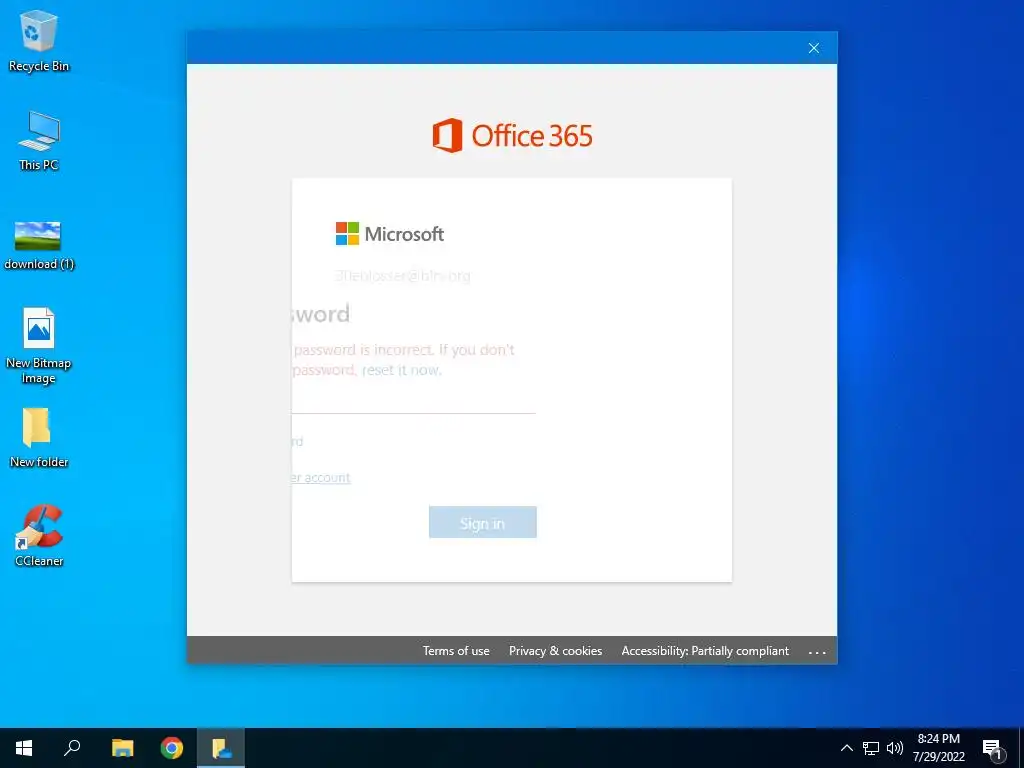Open Google Chrome from taskbar

click(x=172, y=748)
